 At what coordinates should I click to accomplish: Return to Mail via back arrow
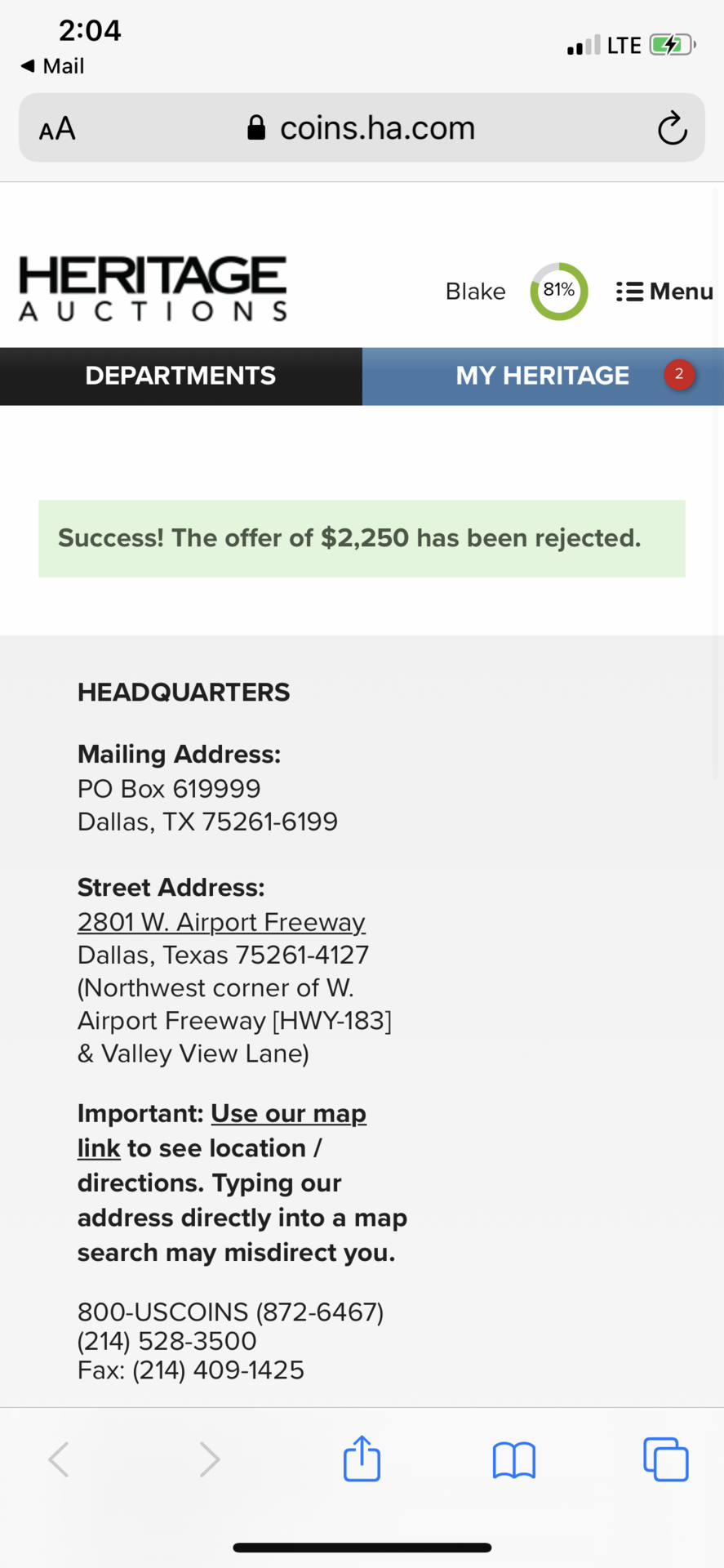[x=52, y=65]
